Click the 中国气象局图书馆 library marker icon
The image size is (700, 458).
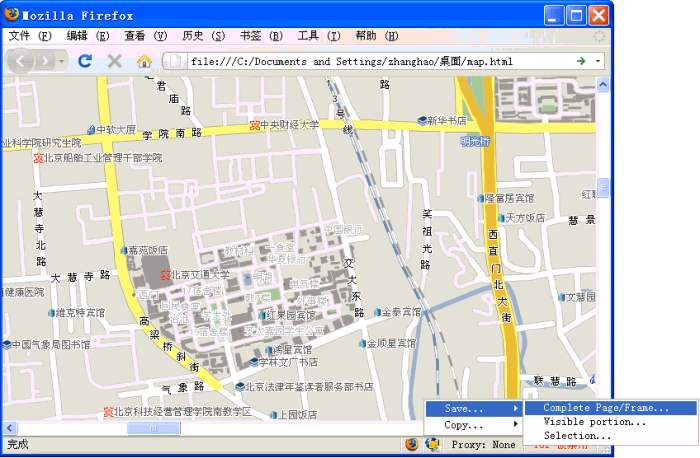[x=7, y=345]
